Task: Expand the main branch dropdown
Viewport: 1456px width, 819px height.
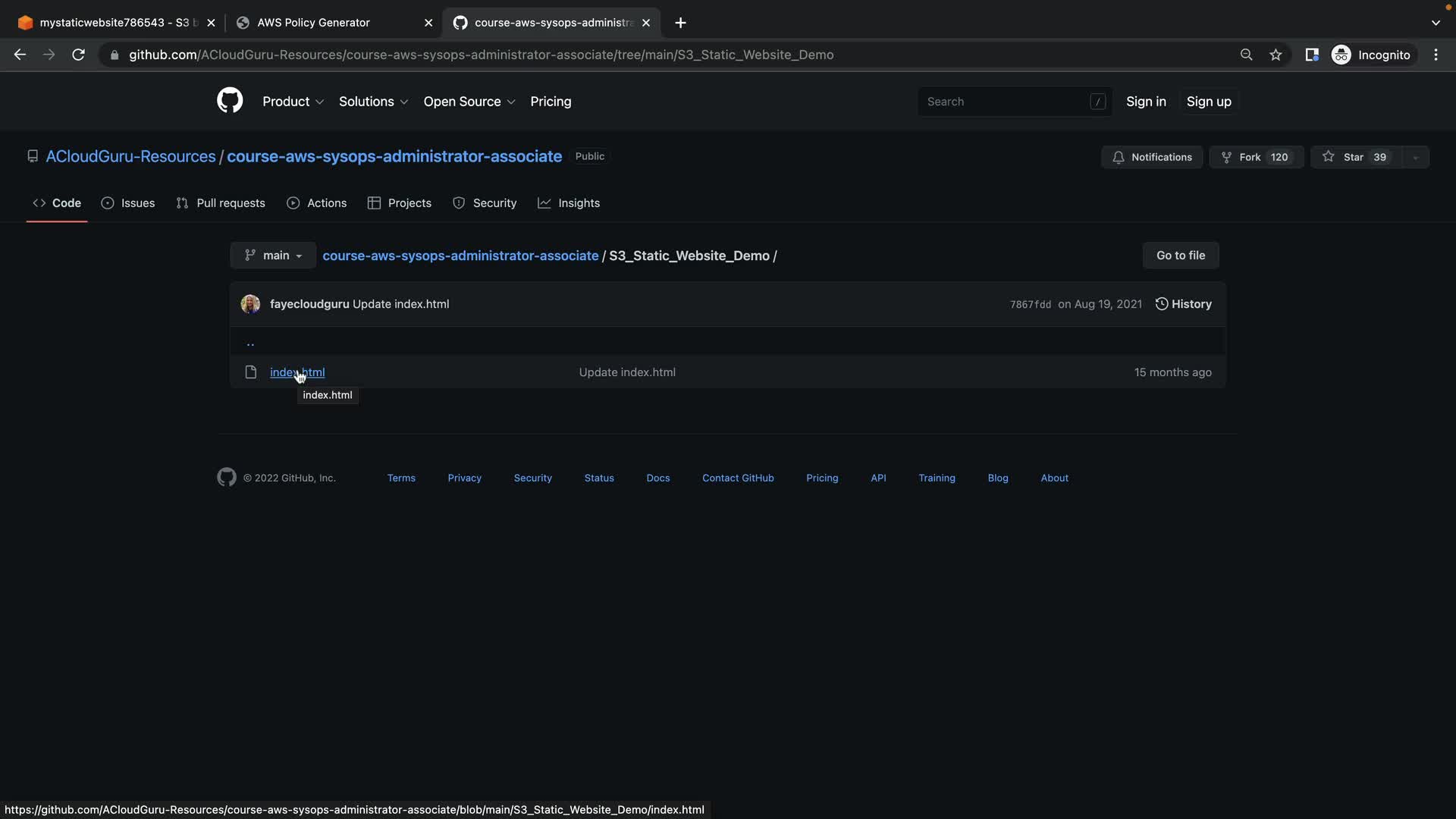Action: 273,256
